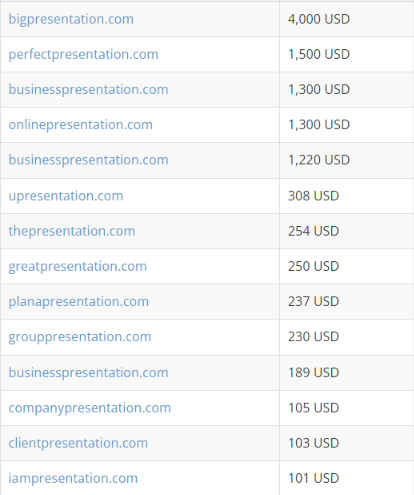This screenshot has width=414, height=495.
Task: Select the greatpresentation.com link
Action: pos(77,267)
